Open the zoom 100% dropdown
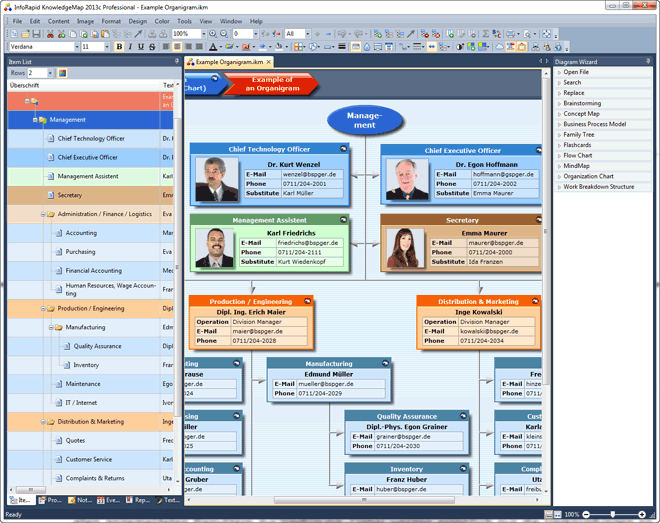 204,34
